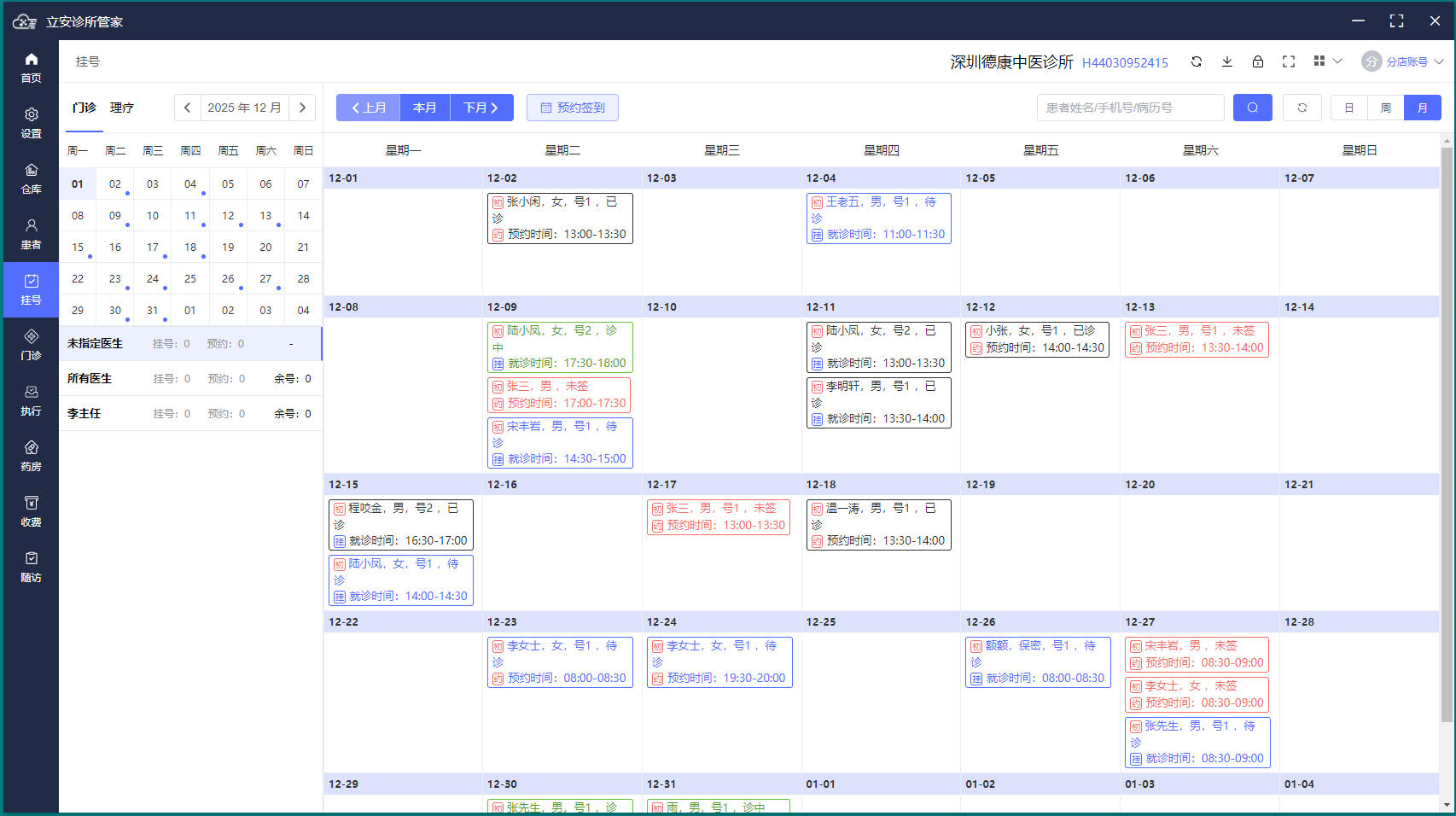Viewport: 1456px width, 816px height.
Task: Select the 月 month view toggle
Action: click(1423, 108)
